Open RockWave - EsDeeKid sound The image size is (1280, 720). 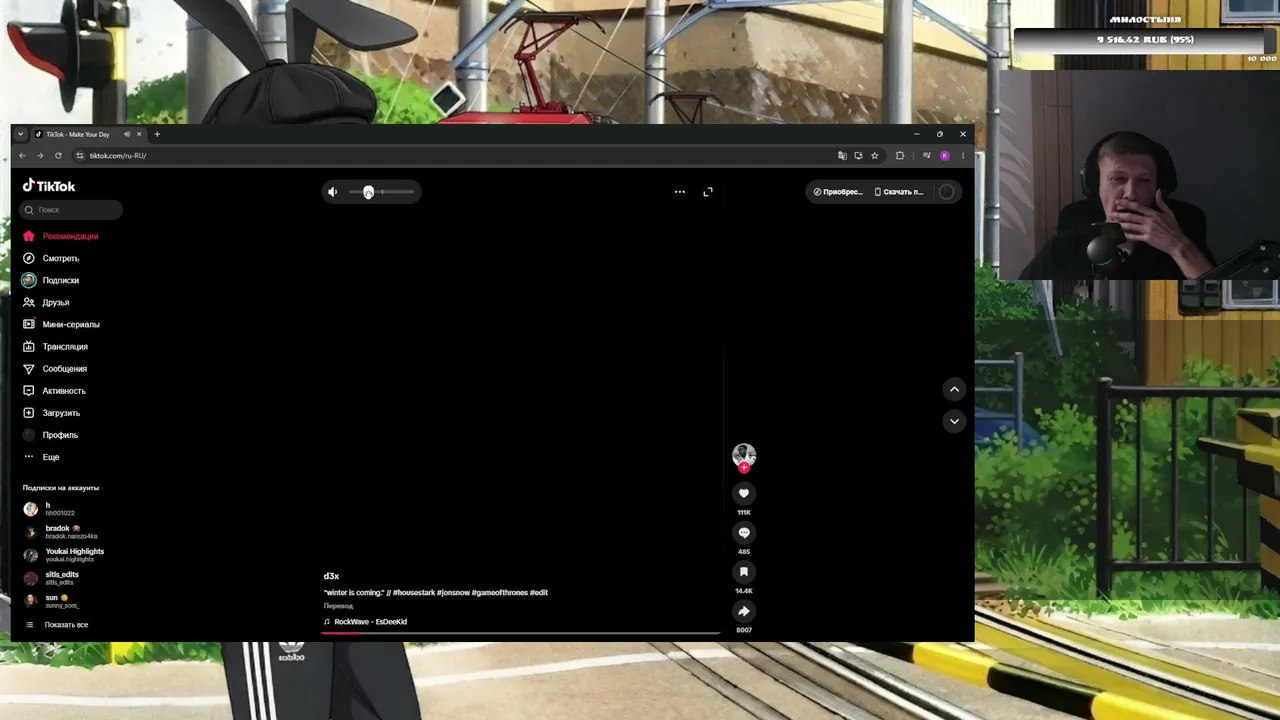click(366, 622)
